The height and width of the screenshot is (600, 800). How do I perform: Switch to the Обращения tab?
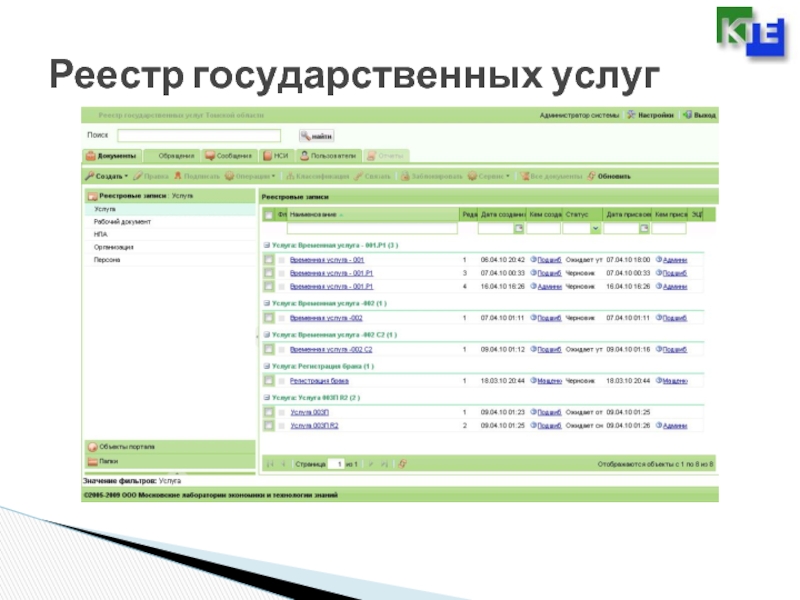(x=172, y=156)
